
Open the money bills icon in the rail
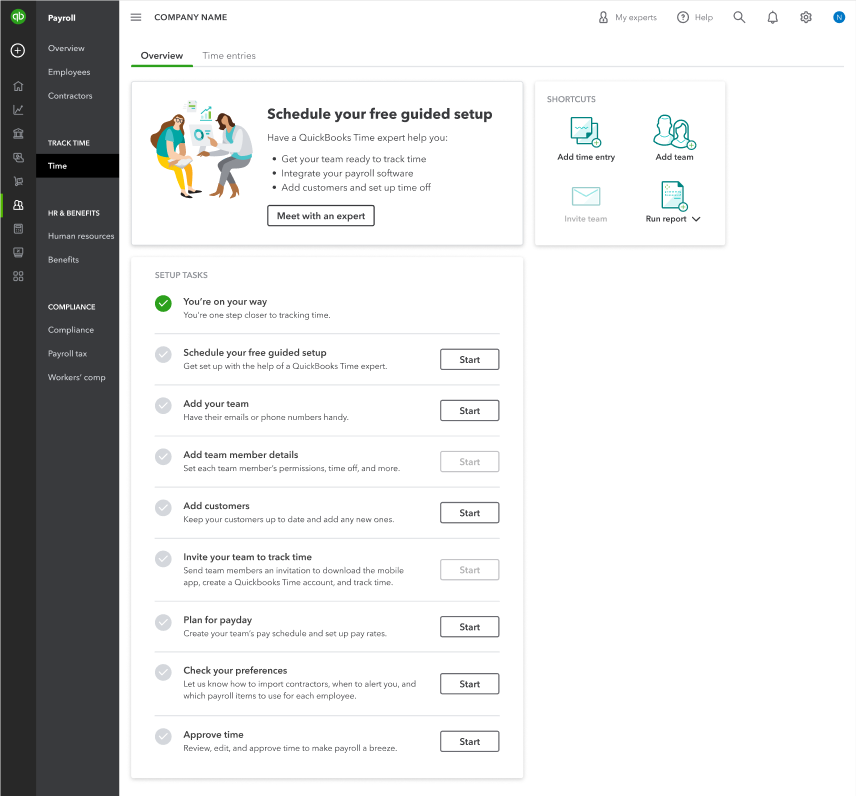point(18,158)
